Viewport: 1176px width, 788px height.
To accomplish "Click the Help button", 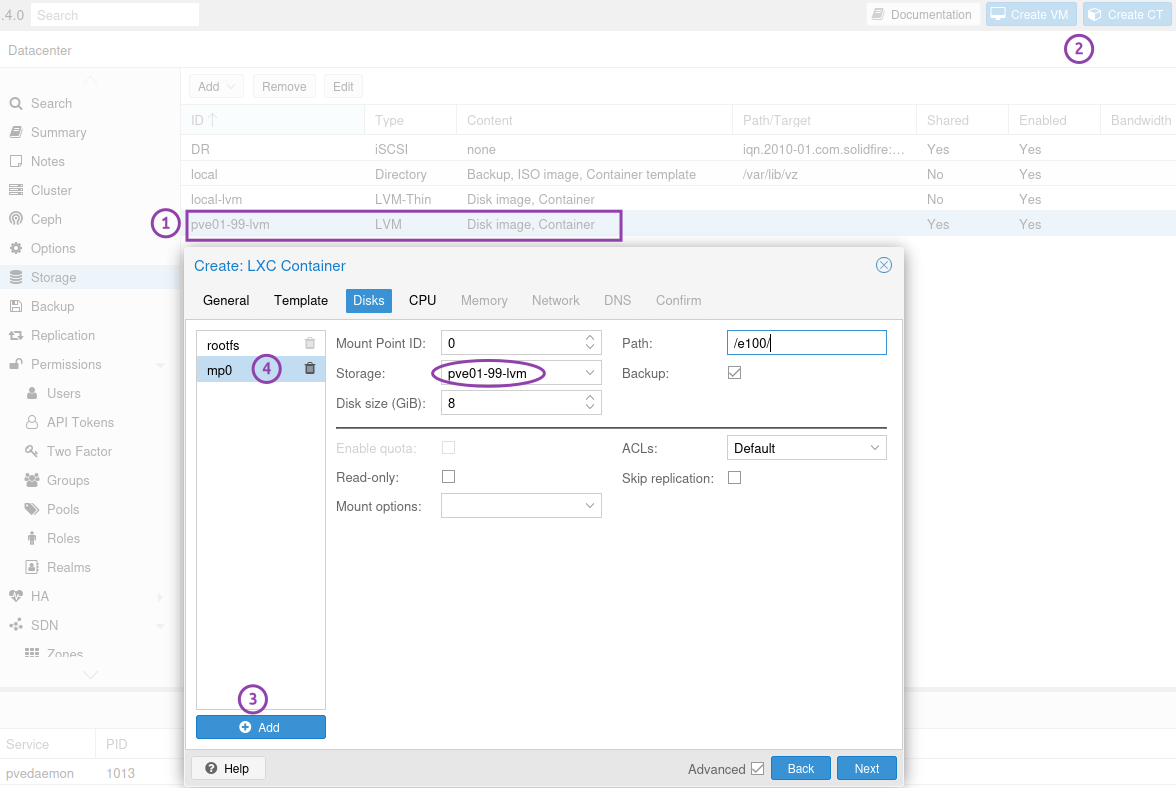I will coord(227,769).
